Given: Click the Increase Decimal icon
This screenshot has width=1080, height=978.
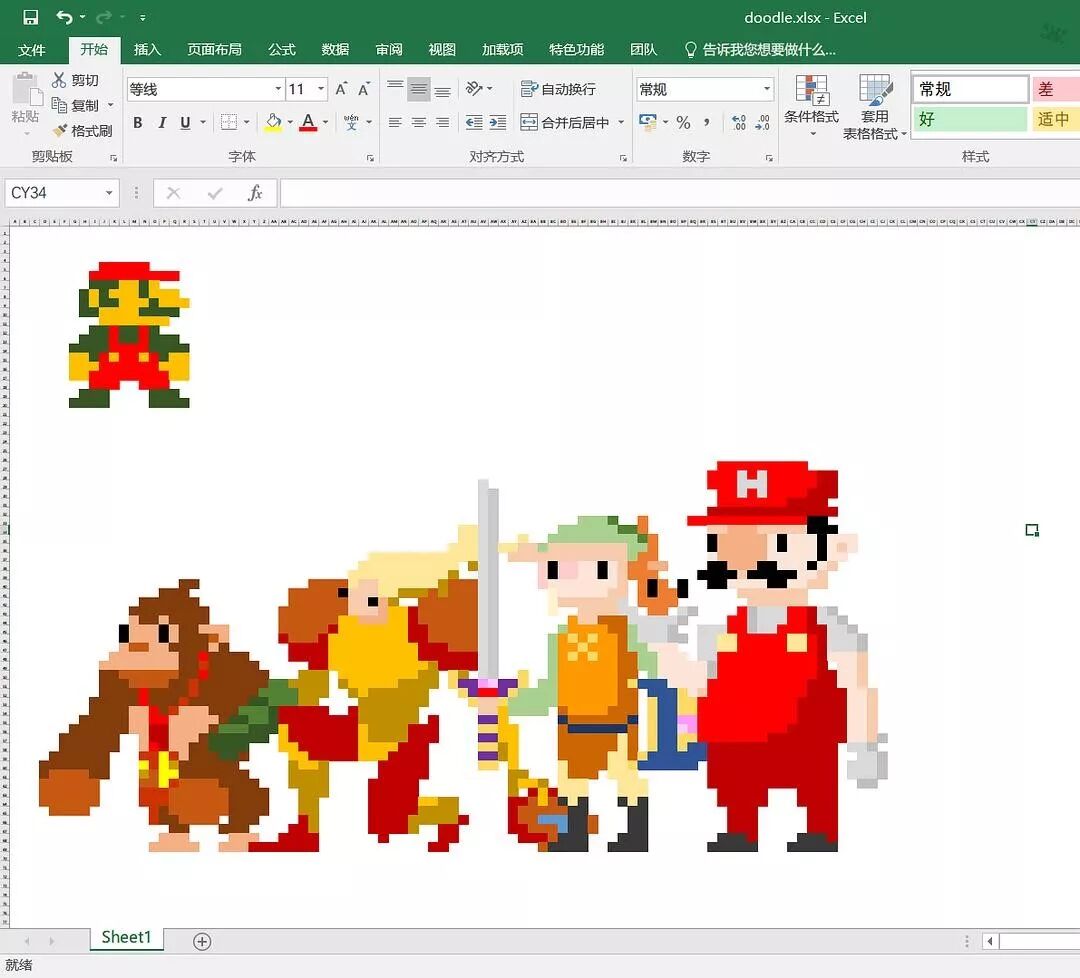Looking at the screenshot, I should (738, 123).
